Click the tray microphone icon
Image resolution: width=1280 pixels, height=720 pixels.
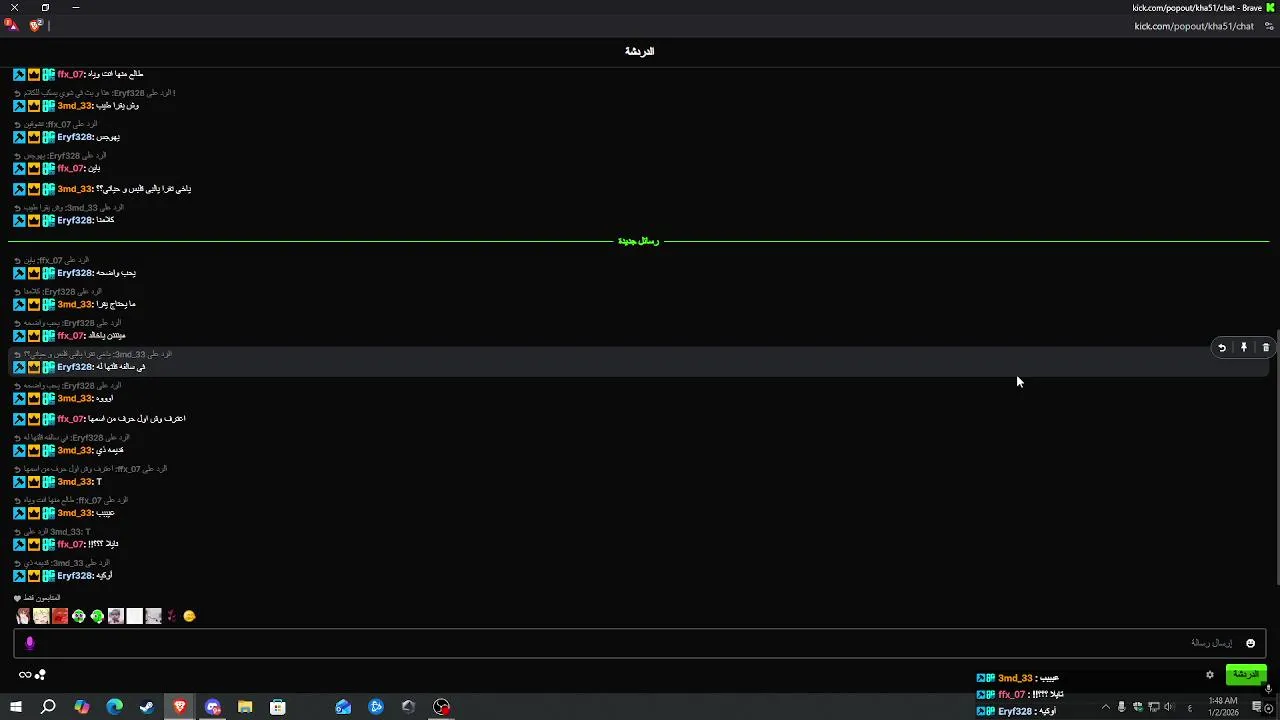[1121, 707]
